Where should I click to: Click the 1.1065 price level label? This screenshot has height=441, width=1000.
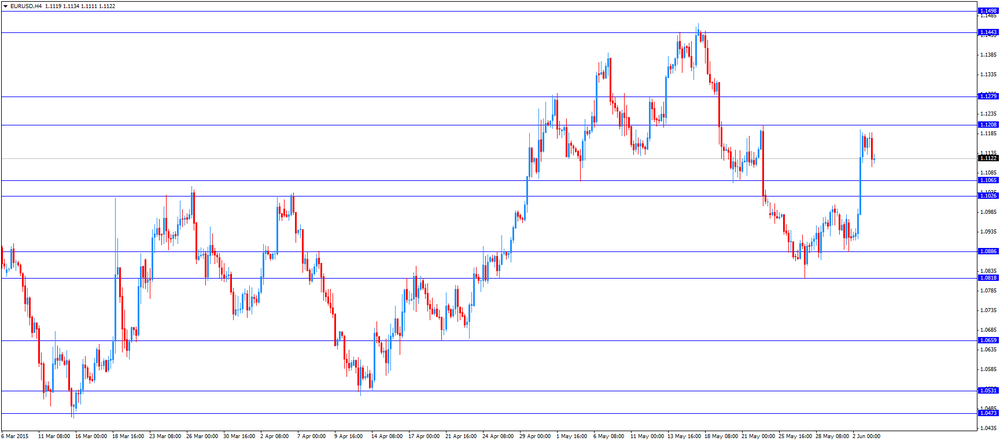(x=987, y=181)
